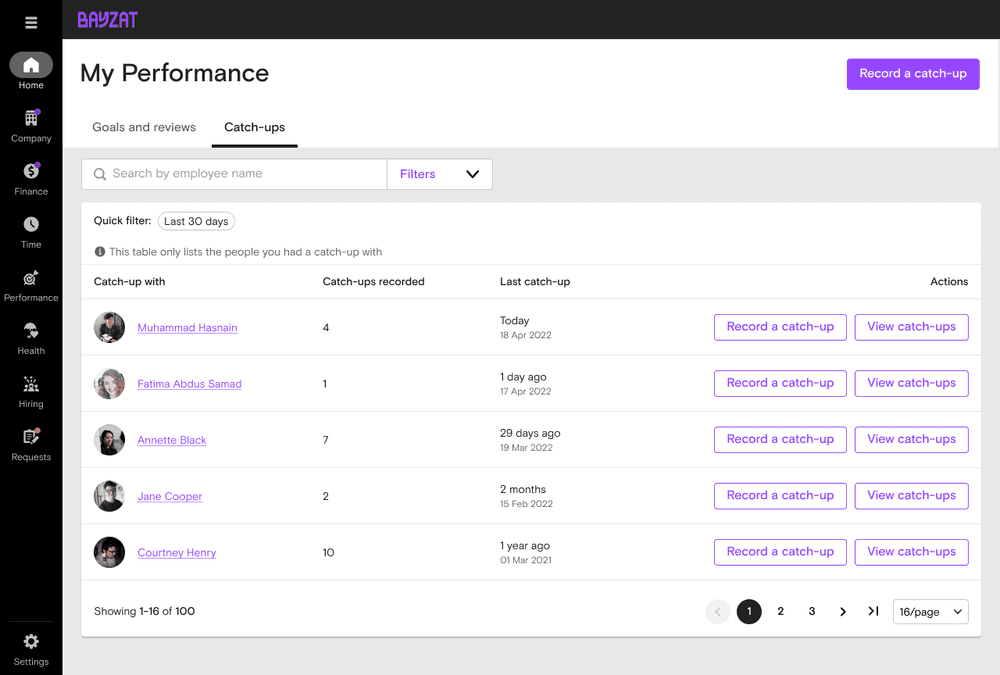This screenshot has height=675, width=1000.
Task: Open the Finance sidebar icon
Action: (x=30, y=176)
